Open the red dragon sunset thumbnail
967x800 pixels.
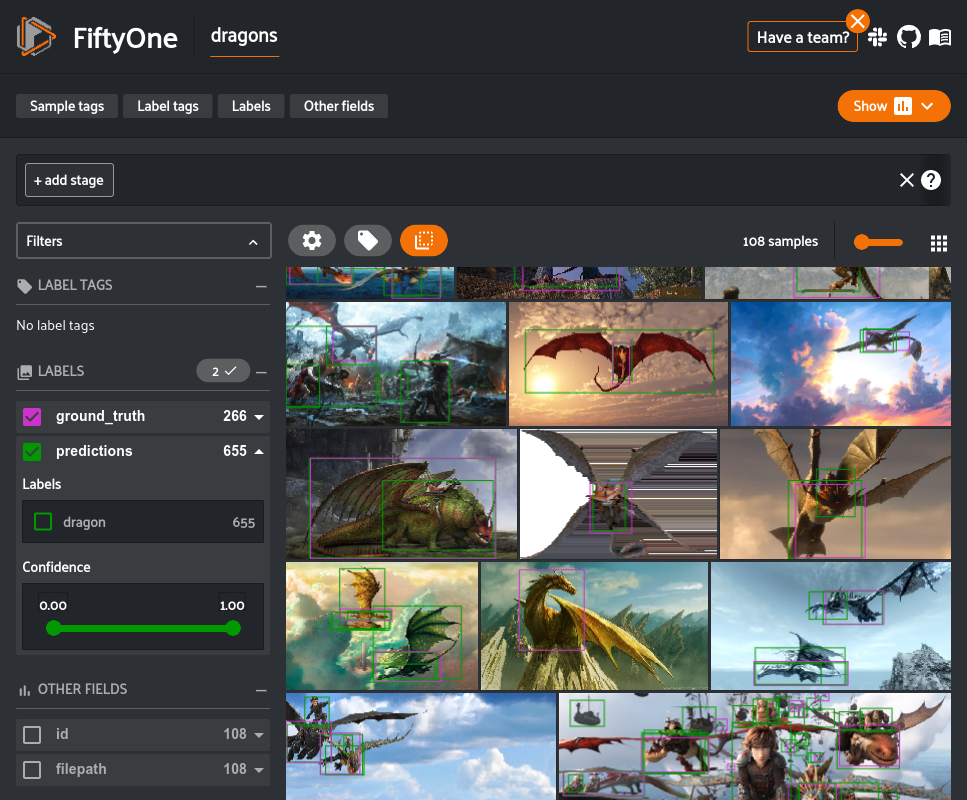pyautogui.click(x=618, y=364)
